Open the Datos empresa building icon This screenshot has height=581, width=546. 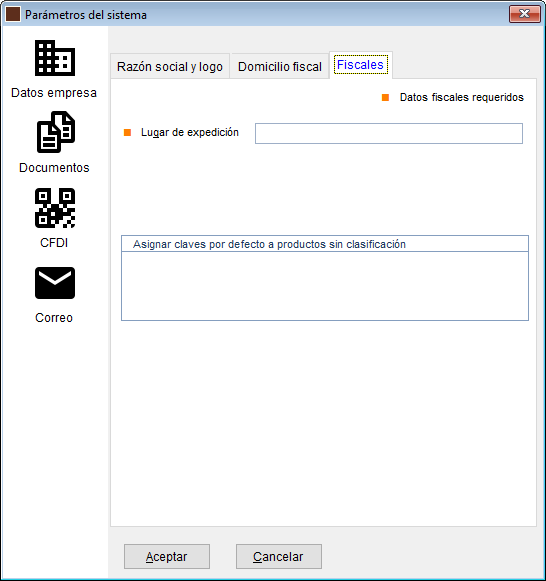coord(55,58)
